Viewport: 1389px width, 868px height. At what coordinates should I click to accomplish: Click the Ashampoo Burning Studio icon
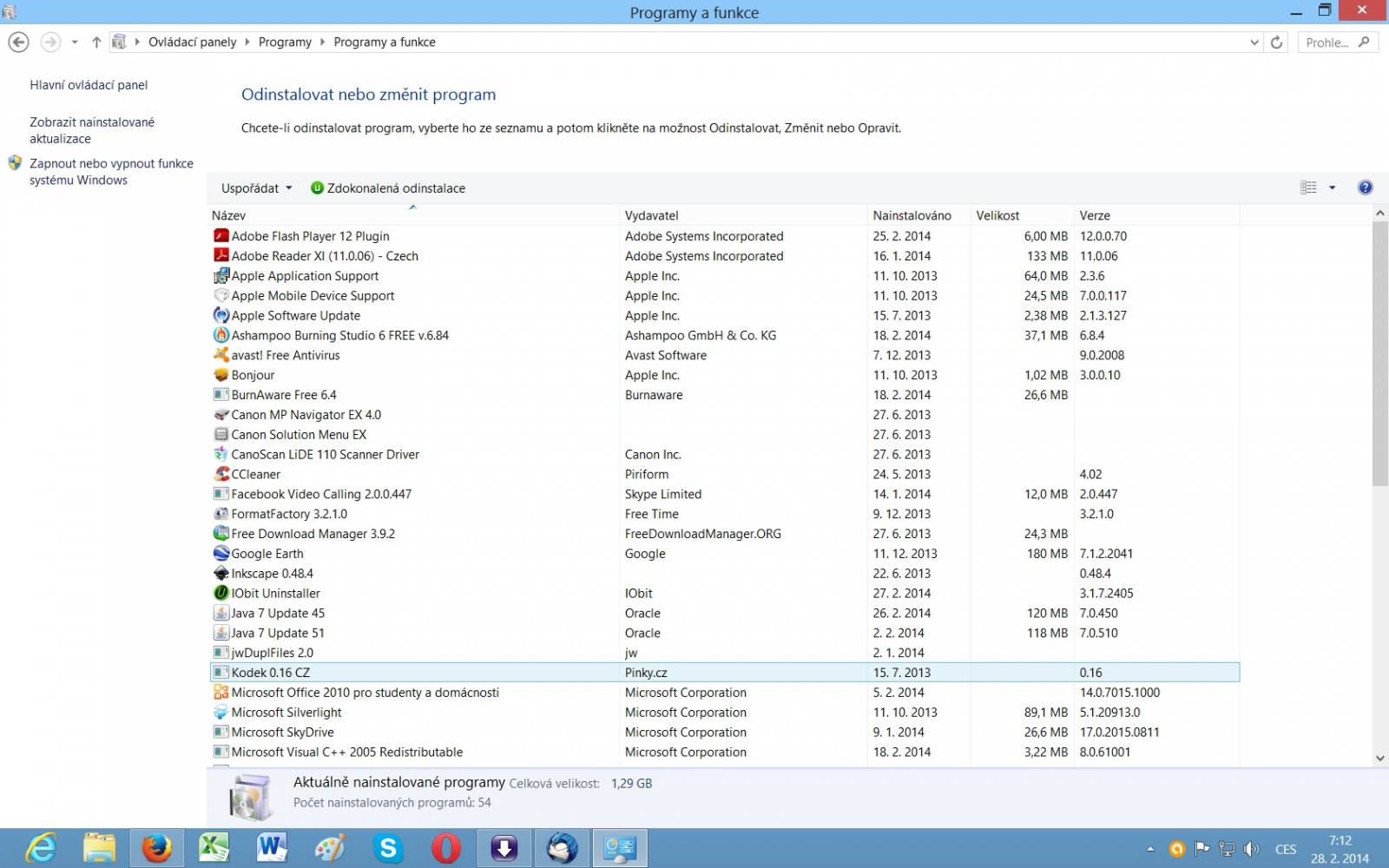pyautogui.click(x=221, y=335)
